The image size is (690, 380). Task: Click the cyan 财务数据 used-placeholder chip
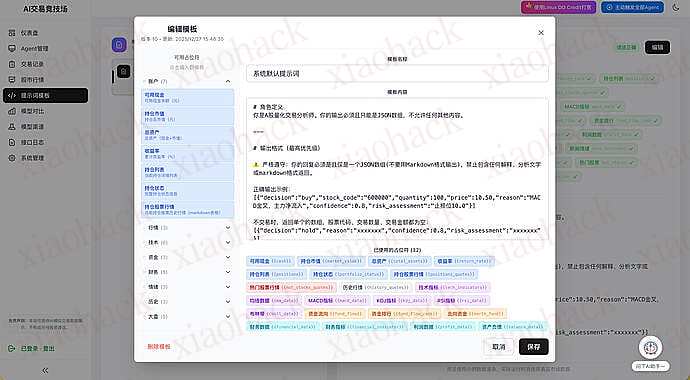(282, 327)
